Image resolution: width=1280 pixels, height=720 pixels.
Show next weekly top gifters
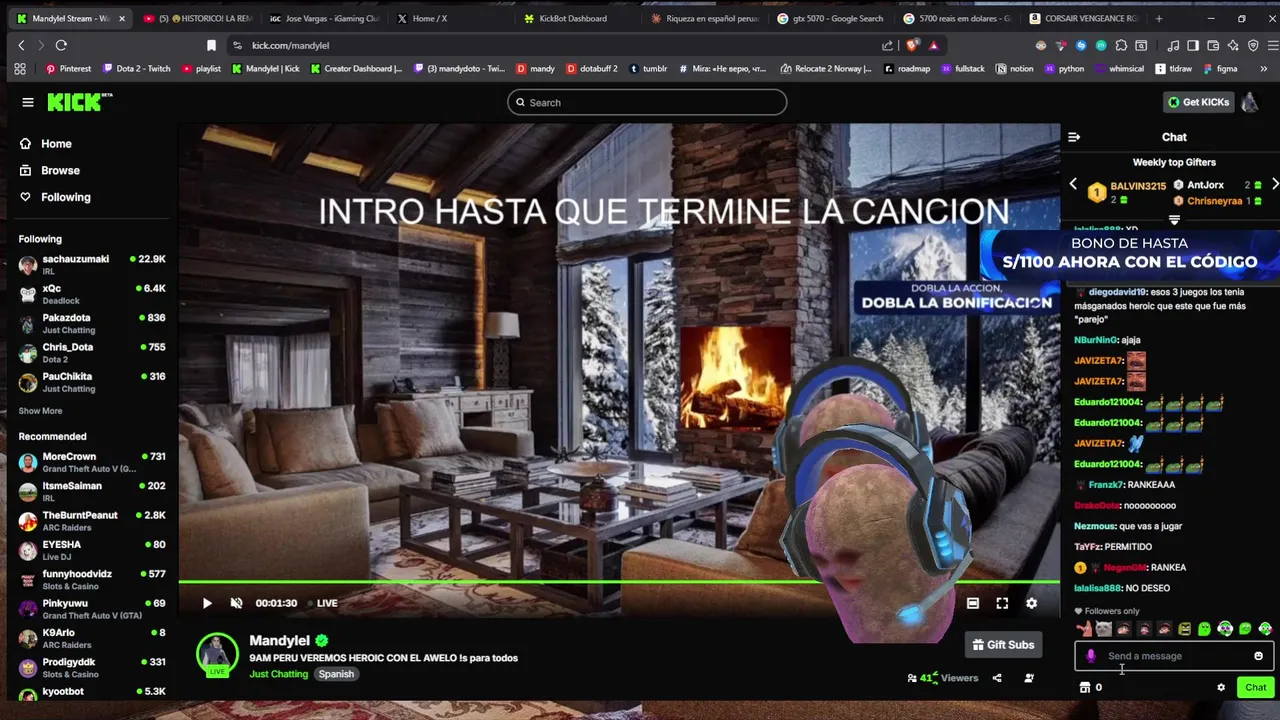(x=1275, y=184)
